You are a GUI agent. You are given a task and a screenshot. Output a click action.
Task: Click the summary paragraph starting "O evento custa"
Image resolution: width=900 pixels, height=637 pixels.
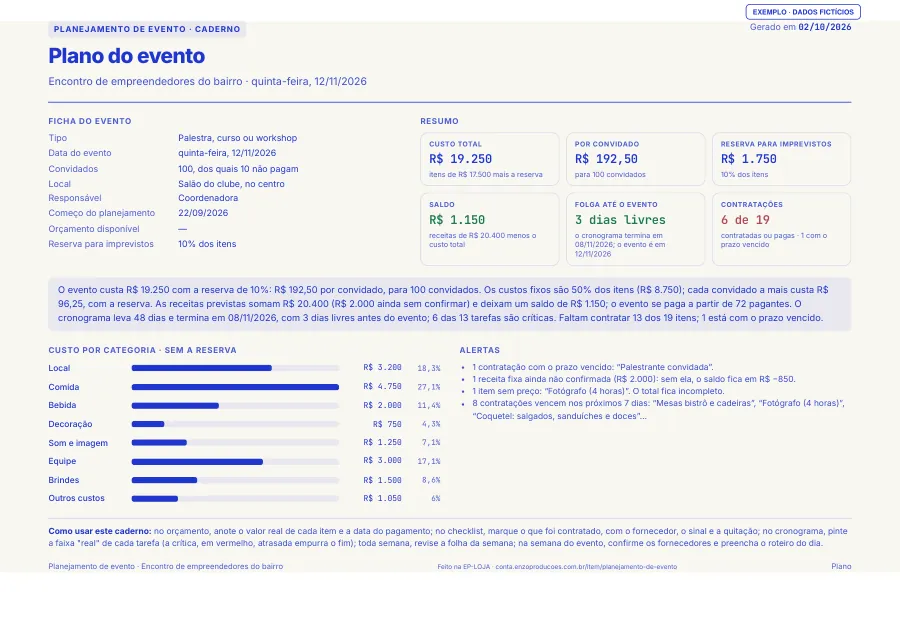[x=449, y=304]
